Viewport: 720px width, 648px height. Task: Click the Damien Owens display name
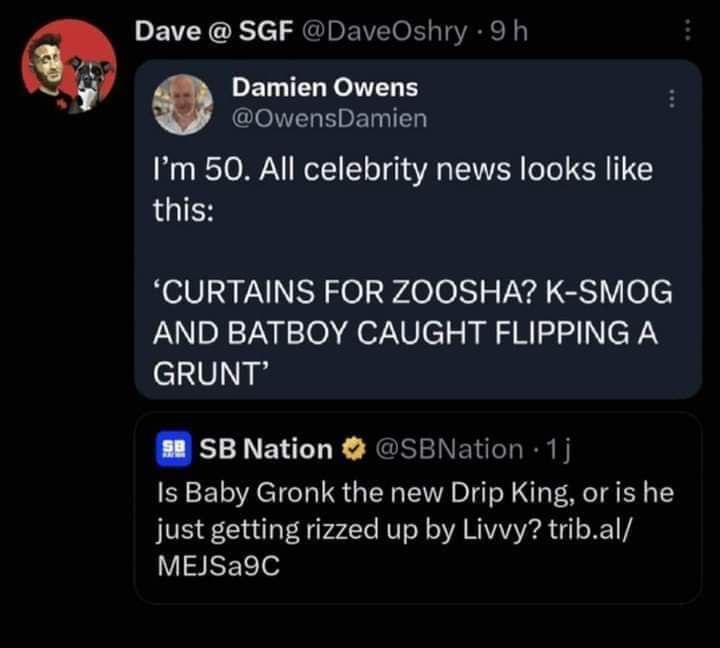coord(325,88)
